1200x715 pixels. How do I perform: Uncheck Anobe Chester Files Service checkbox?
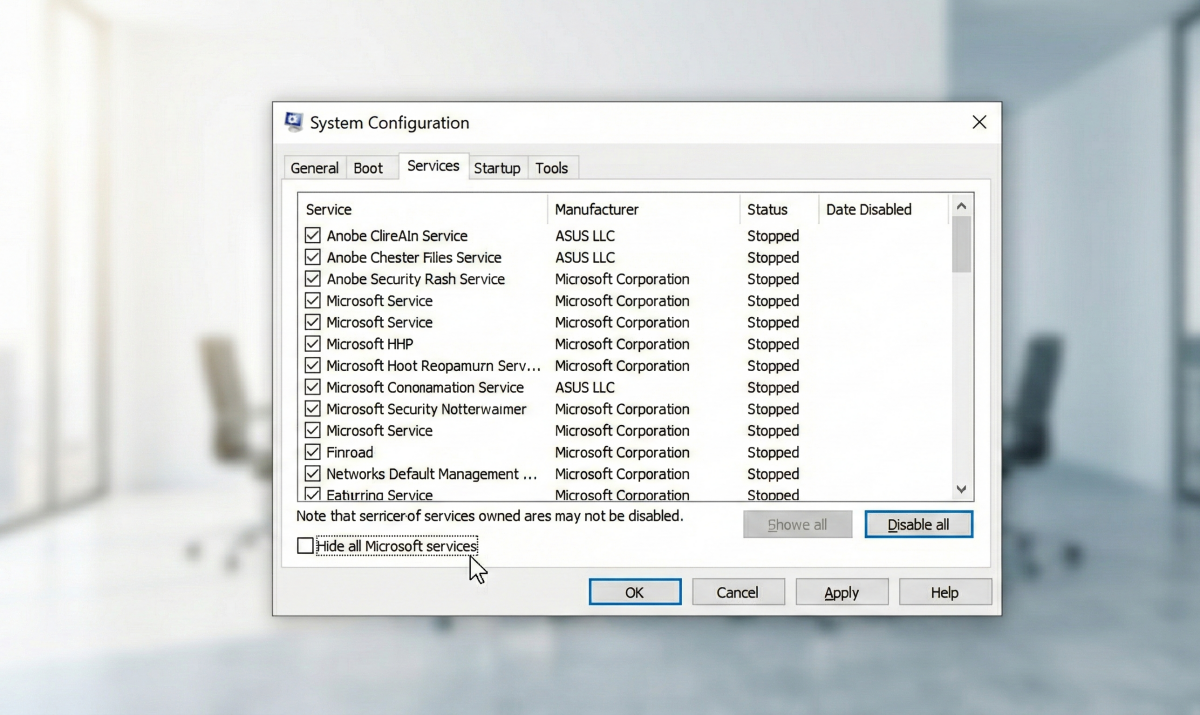pyautogui.click(x=312, y=257)
